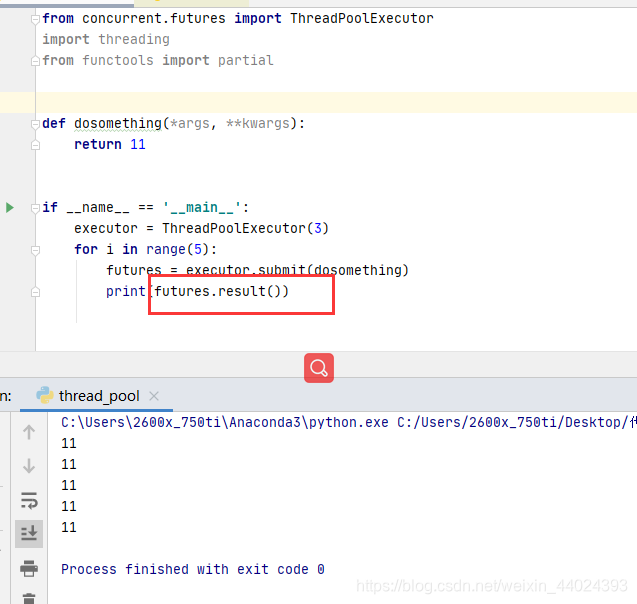Image resolution: width=637 pixels, height=604 pixels.
Task: Click the down arrow in run panel
Action: [x=29, y=466]
